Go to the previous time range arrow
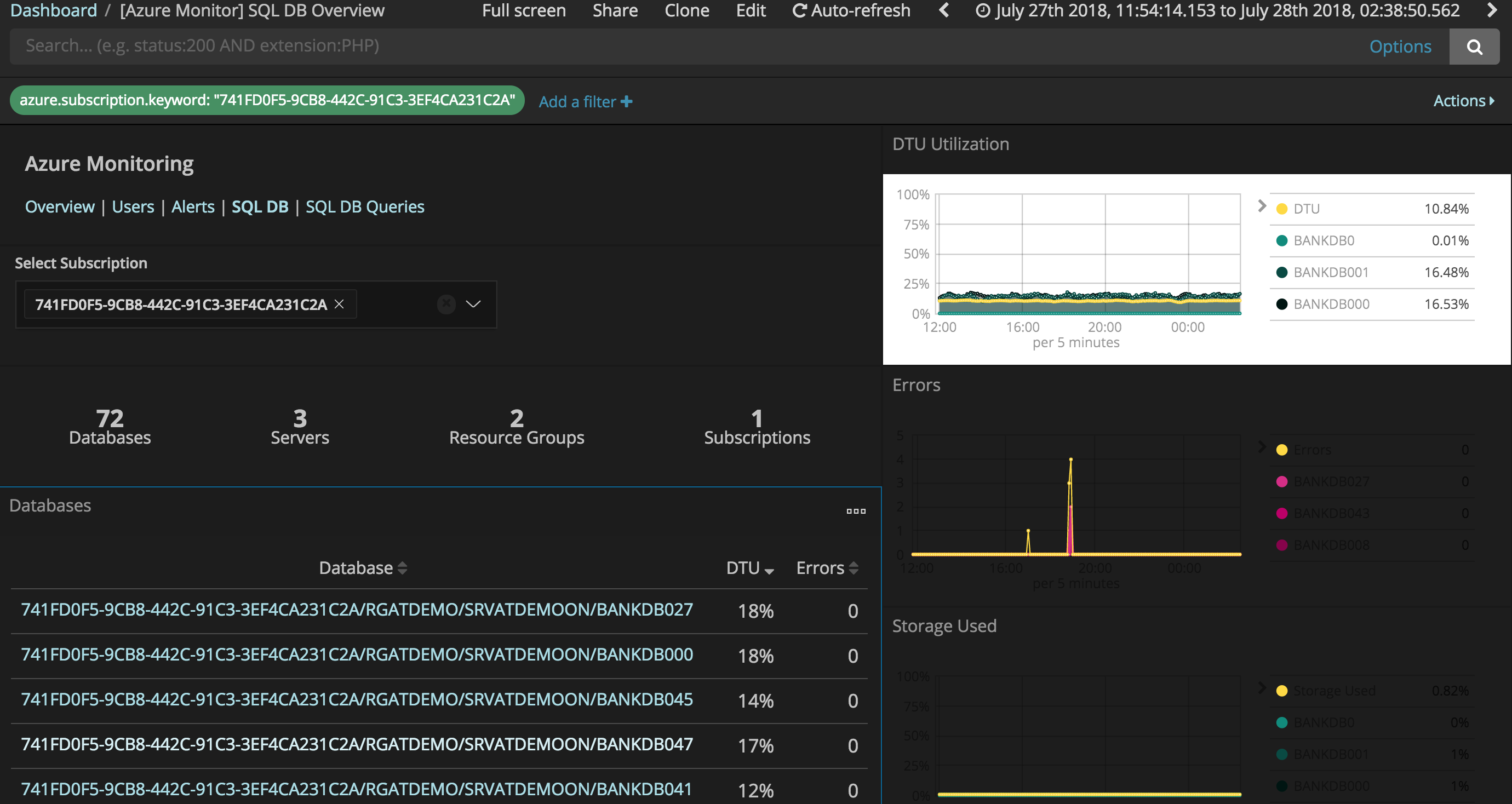 [x=944, y=10]
